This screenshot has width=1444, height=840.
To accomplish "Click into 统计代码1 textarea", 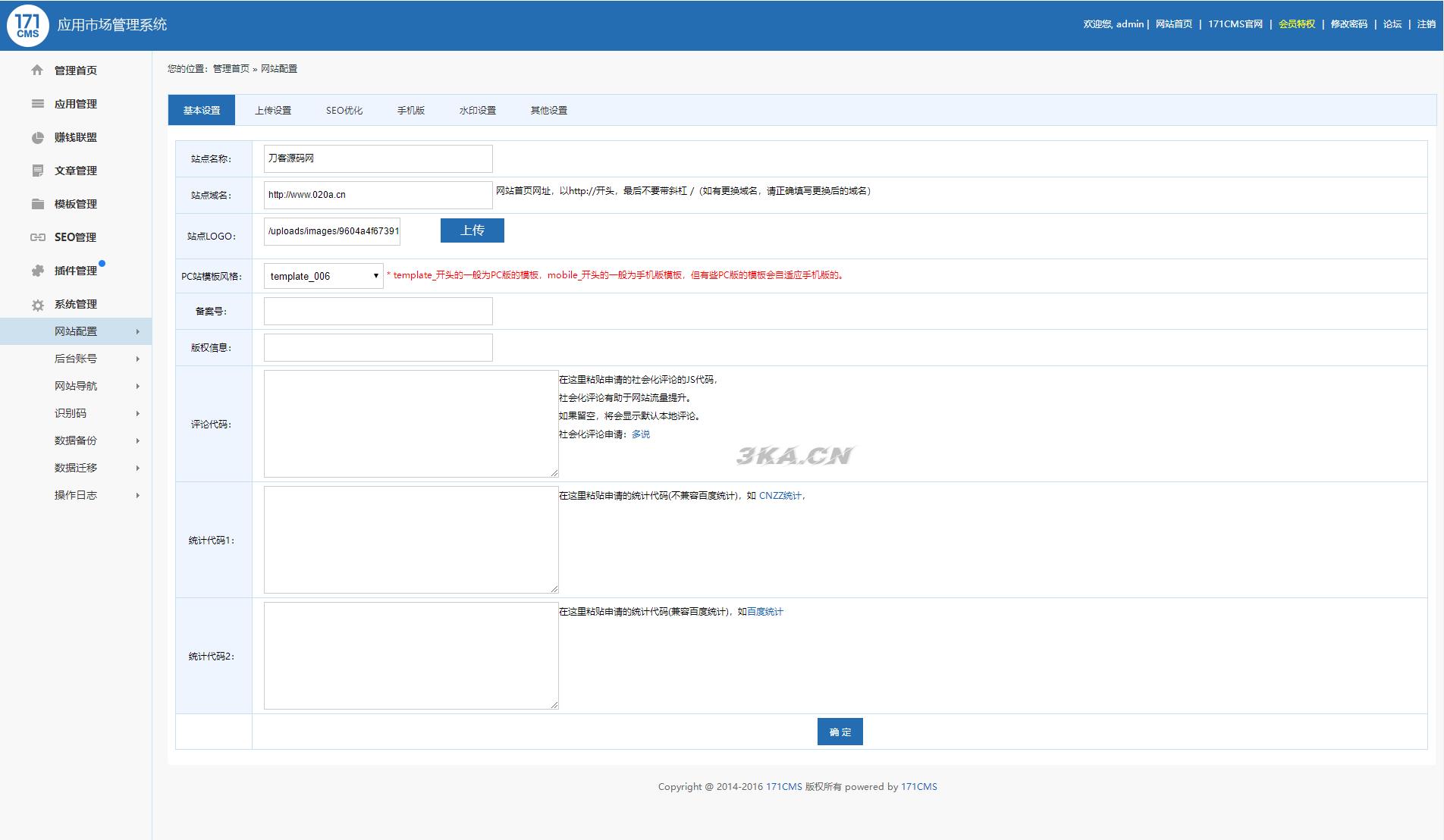I will coord(411,540).
